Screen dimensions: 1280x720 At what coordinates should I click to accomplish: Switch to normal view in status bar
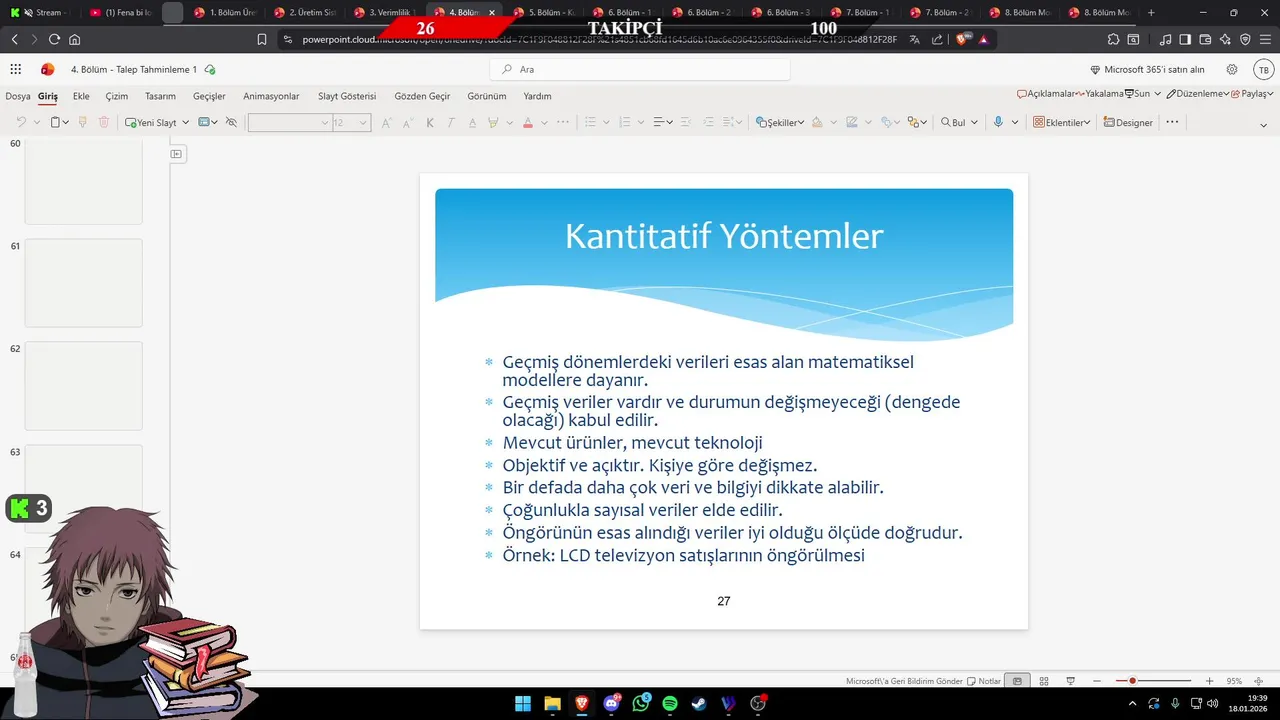point(1017,681)
